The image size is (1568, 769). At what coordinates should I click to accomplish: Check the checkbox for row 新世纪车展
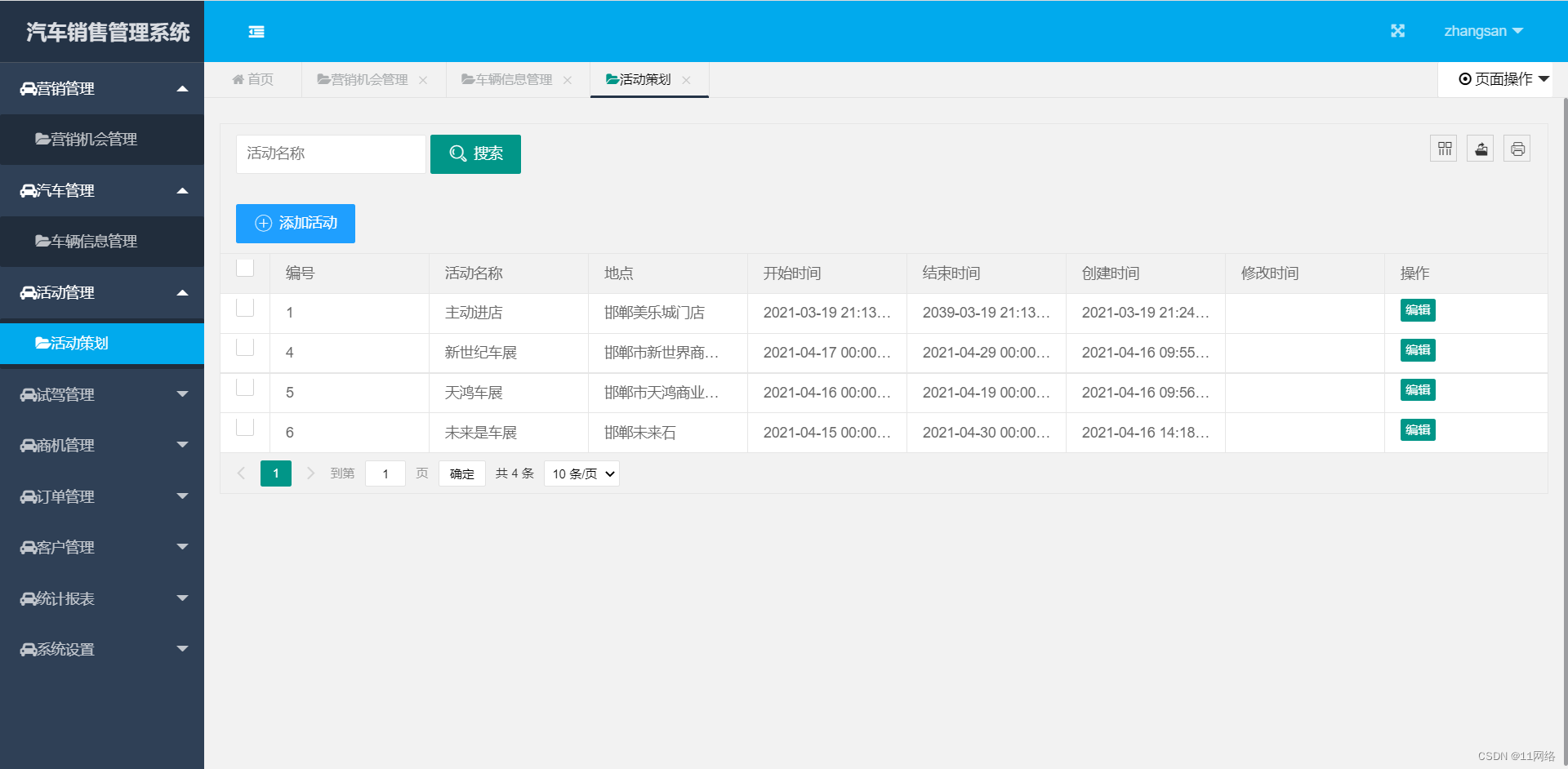click(x=245, y=347)
